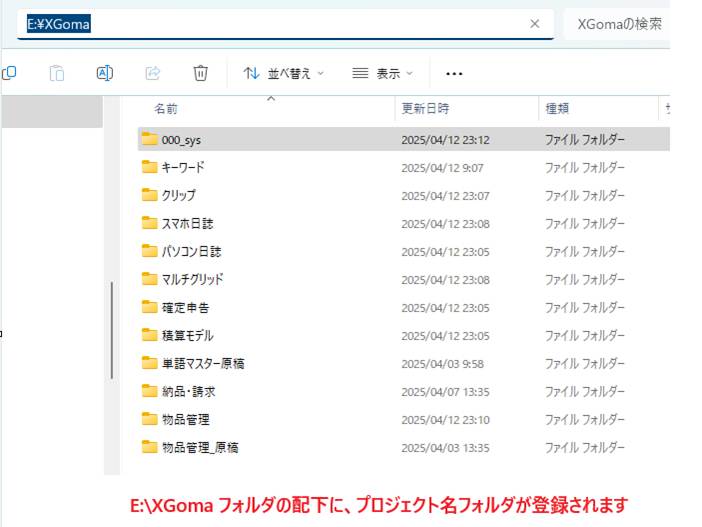Click the パソコン日誌 folder name

pos(191,252)
